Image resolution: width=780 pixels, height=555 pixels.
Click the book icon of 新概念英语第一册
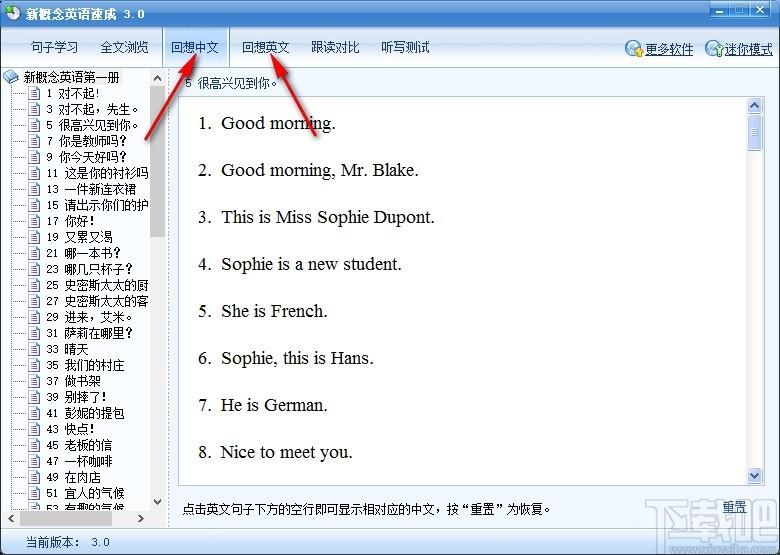click(10, 77)
